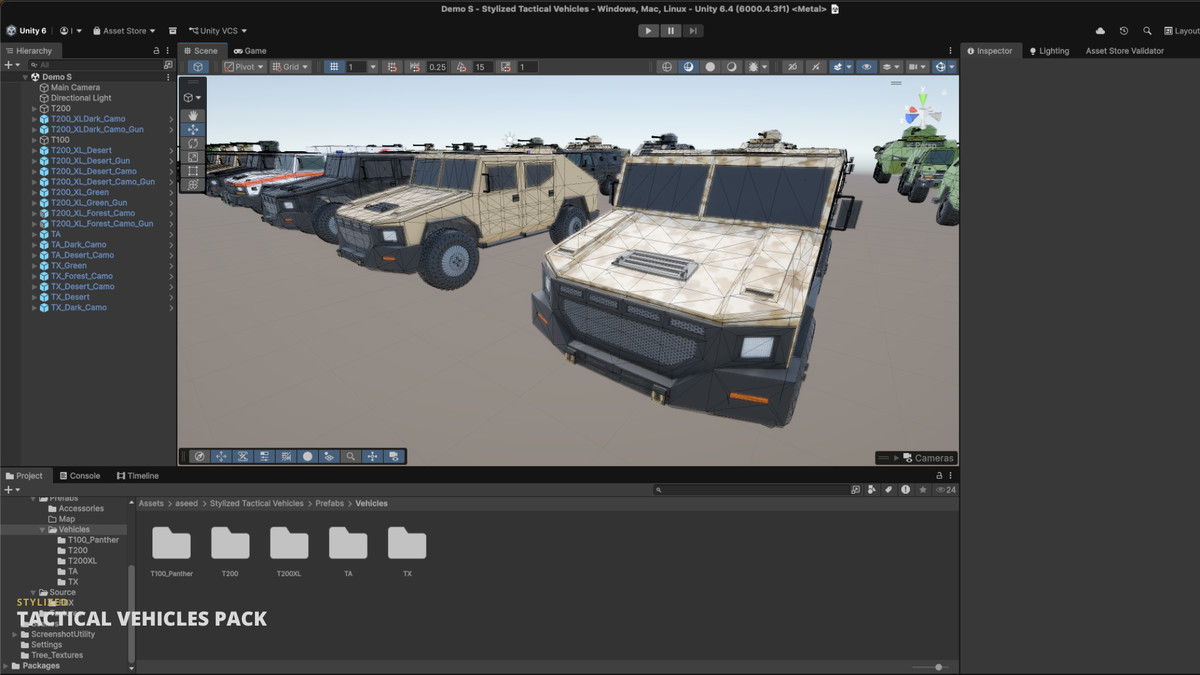Click the Project panel search field
The height and width of the screenshot is (675, 1200).
pos(752,490)
